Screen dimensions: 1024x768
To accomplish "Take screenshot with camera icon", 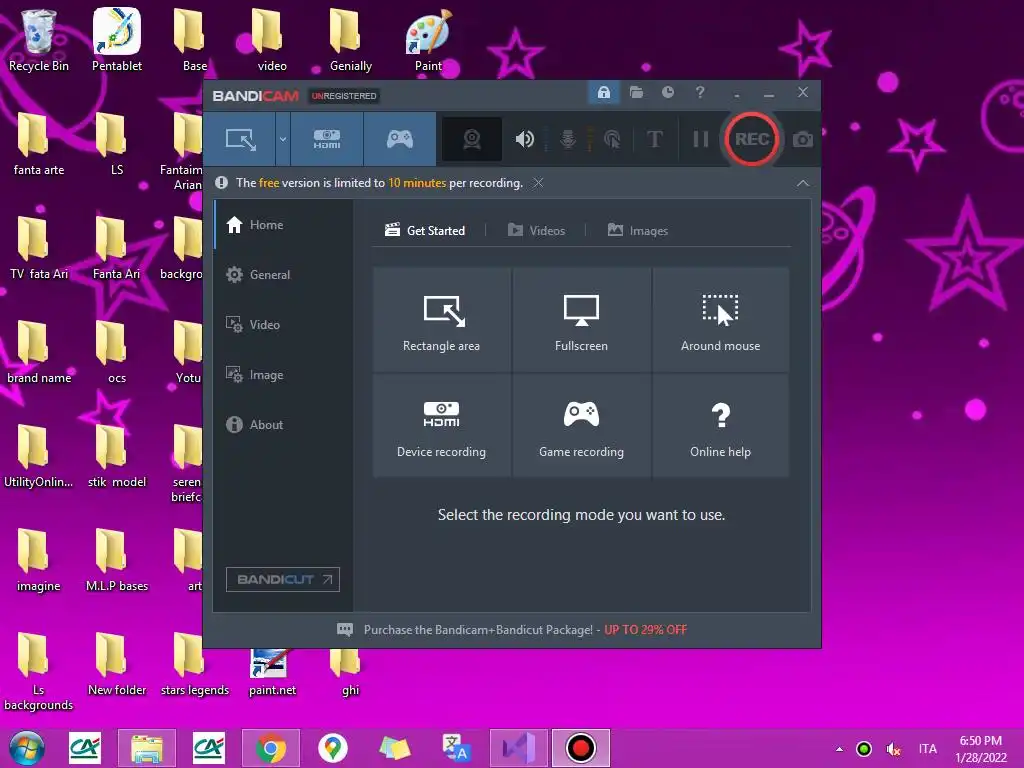I will pos(803,139).
